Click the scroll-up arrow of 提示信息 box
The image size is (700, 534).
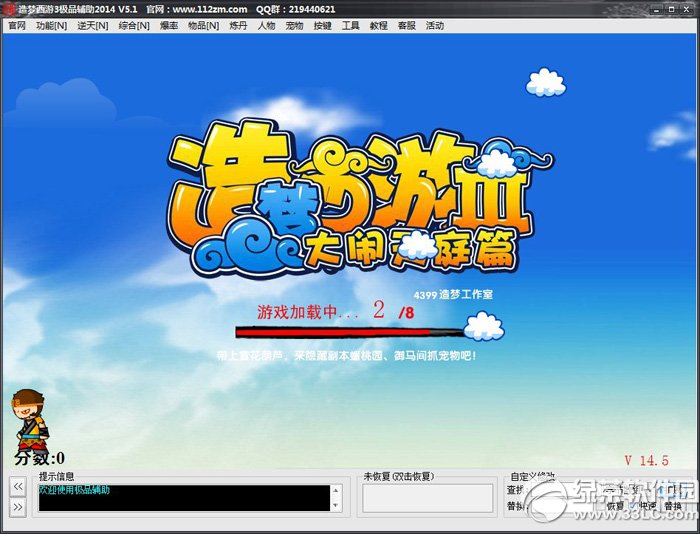(336, 491)
